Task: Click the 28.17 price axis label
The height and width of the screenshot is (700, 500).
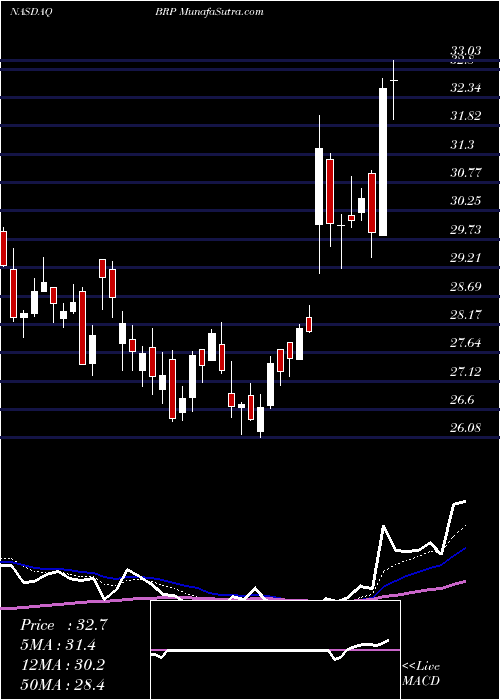Action: 466,315
